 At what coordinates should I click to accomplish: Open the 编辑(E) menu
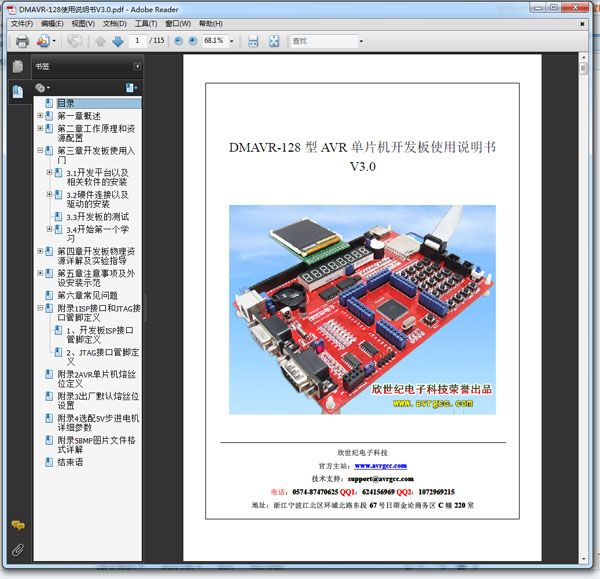[52, 24]
